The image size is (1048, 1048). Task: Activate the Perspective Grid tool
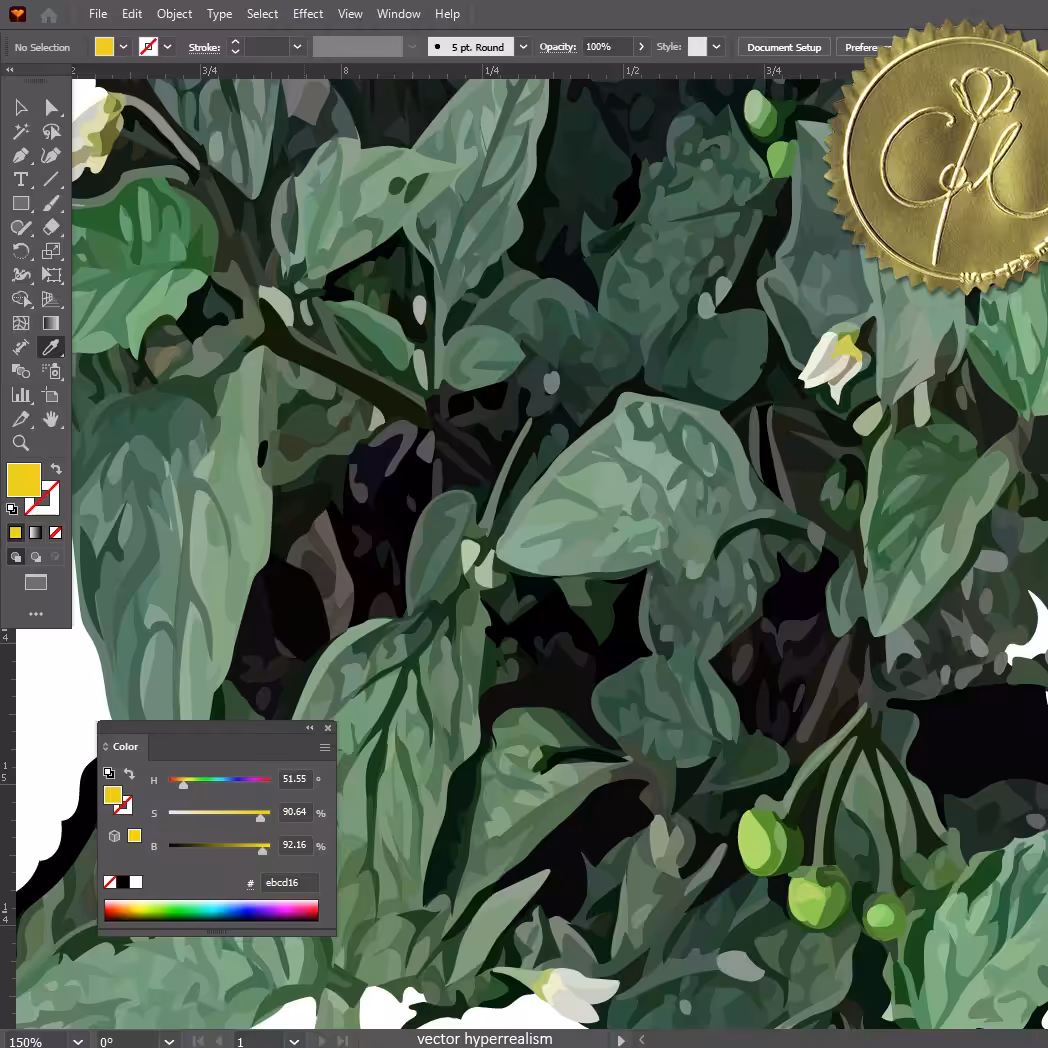[x=51, y=299]
